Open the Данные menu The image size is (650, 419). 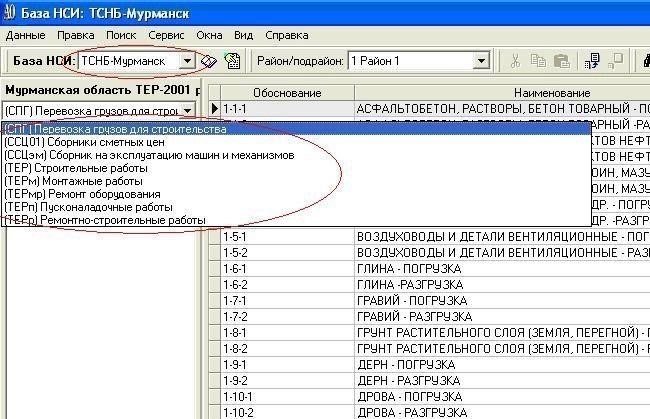(26, 35)
